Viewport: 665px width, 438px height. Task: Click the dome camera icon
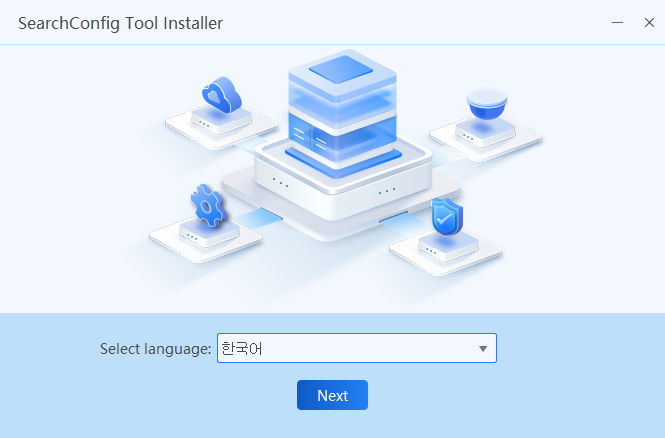coord(487,106)
